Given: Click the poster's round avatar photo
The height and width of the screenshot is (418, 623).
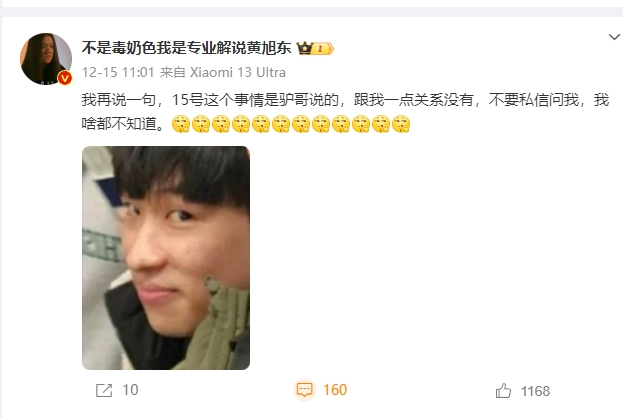Looking at the screenshot, I should pyautogui.click(x=46, y=59).
